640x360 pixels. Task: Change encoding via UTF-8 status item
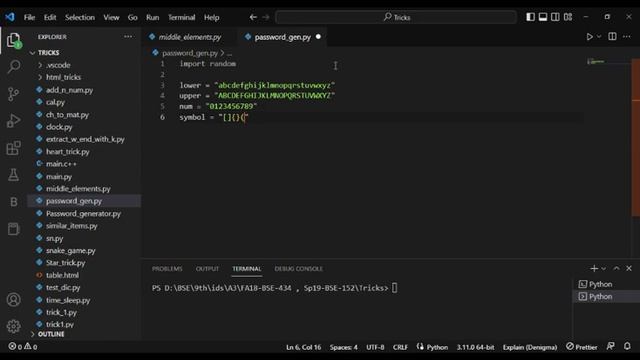point(375,347)
